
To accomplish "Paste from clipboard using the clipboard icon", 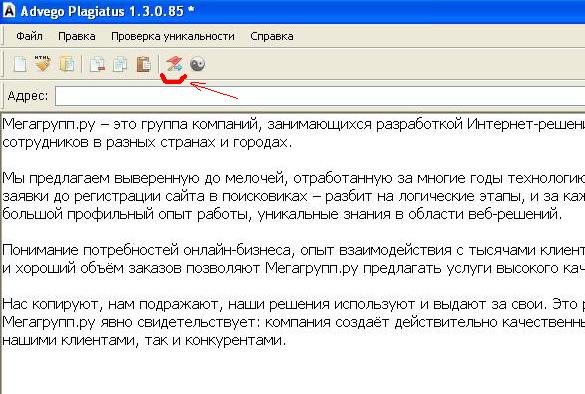I will point(144,64).
